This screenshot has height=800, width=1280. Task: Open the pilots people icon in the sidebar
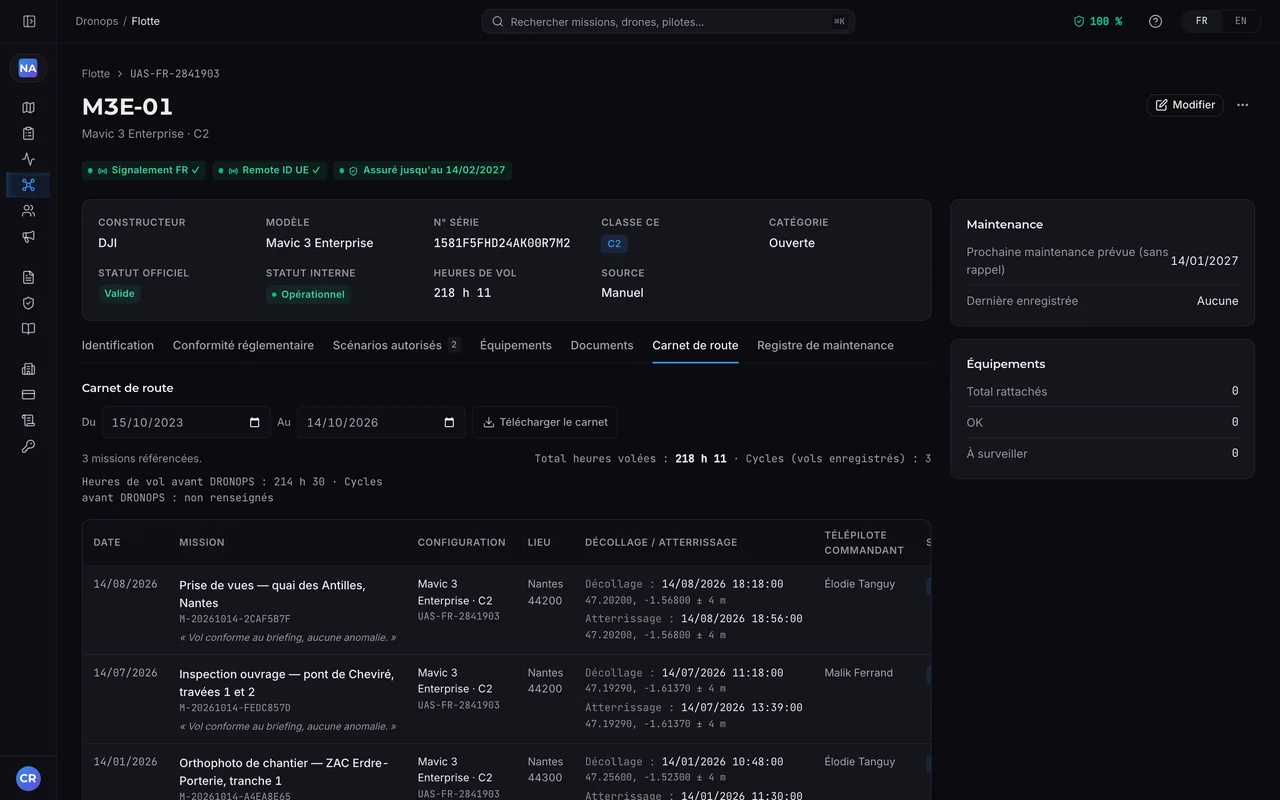click(x=28, y=211)
